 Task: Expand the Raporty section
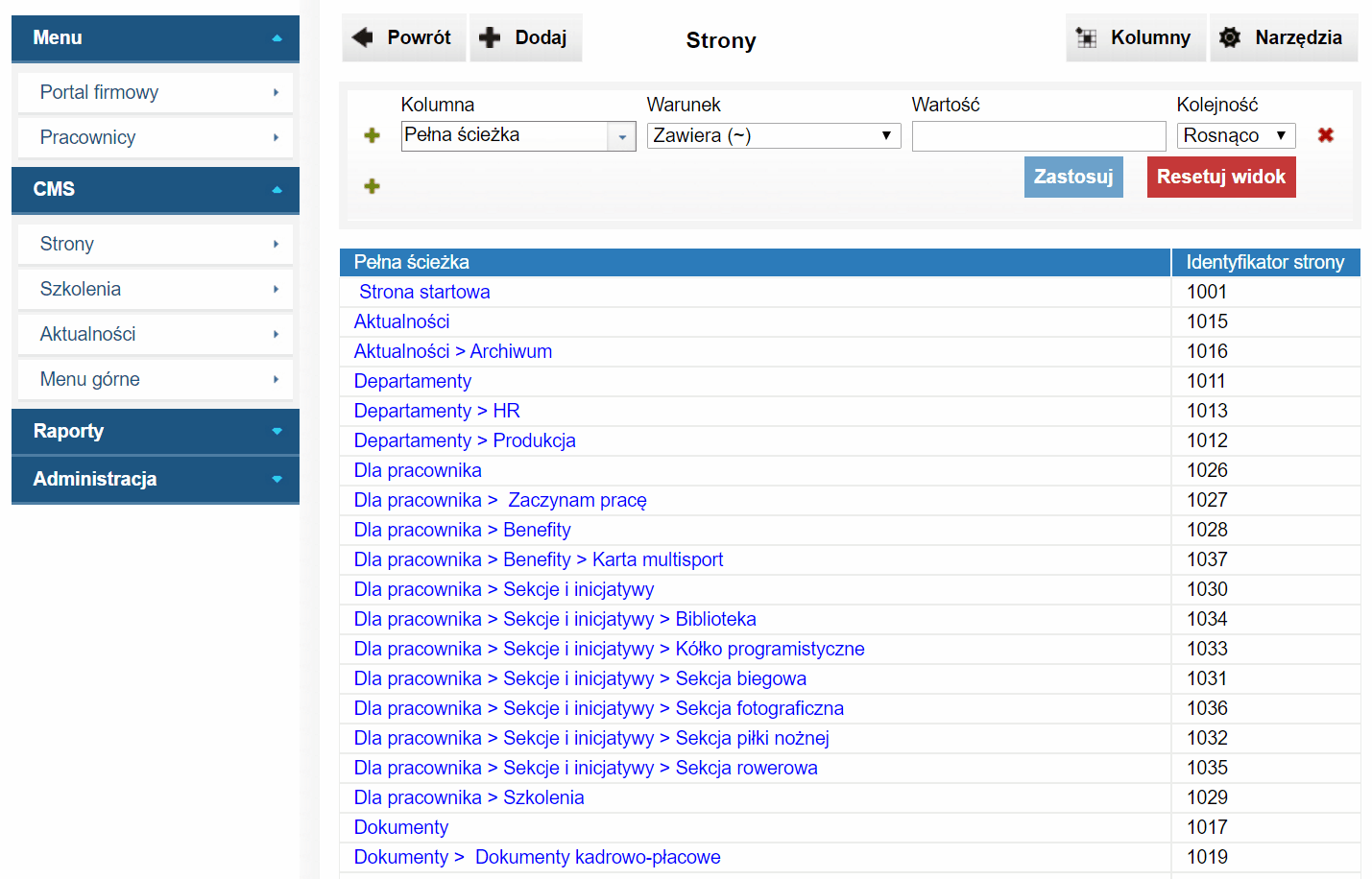click(155, 431)
